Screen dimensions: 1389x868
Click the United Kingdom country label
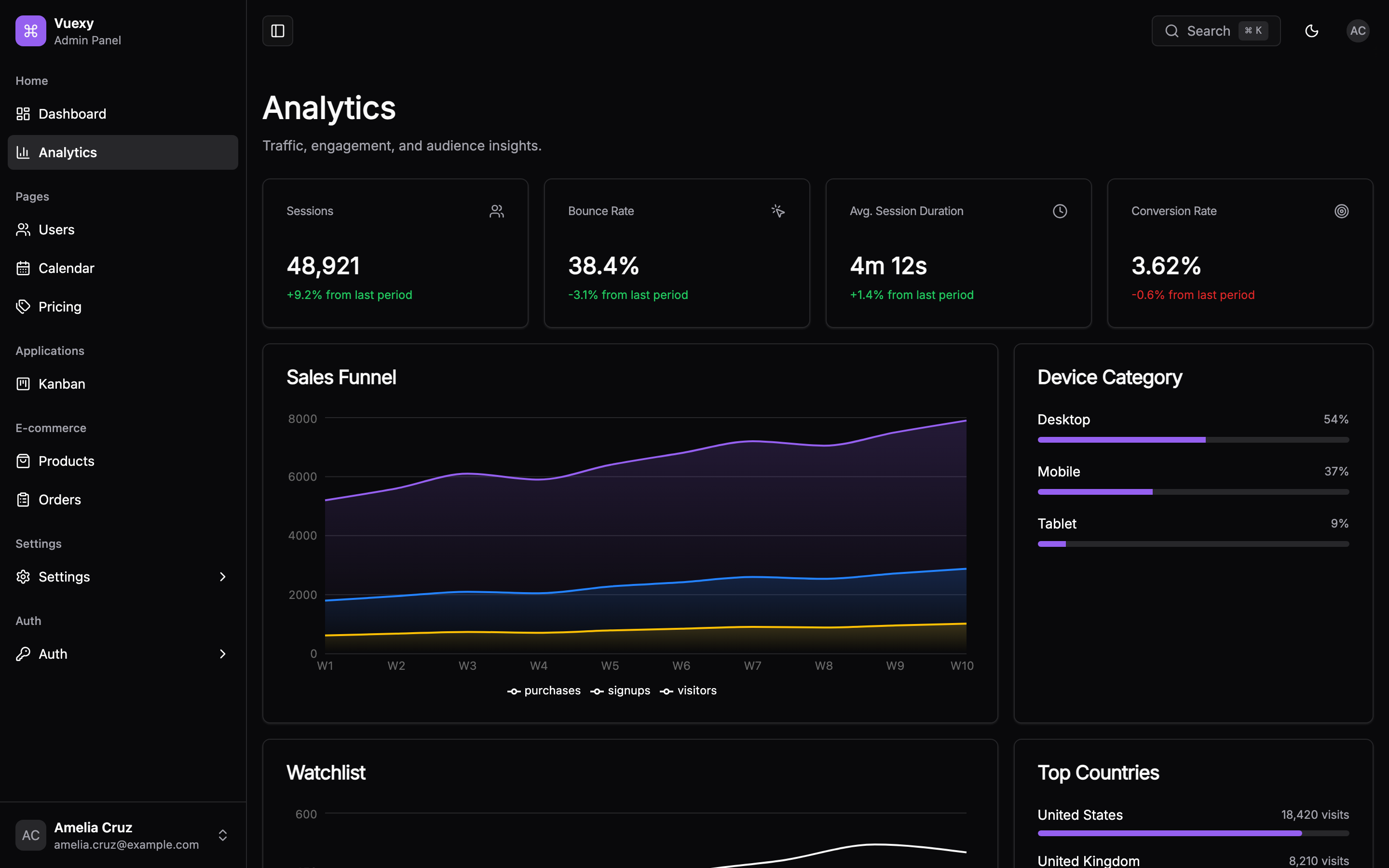click(x=1088, y=861)
